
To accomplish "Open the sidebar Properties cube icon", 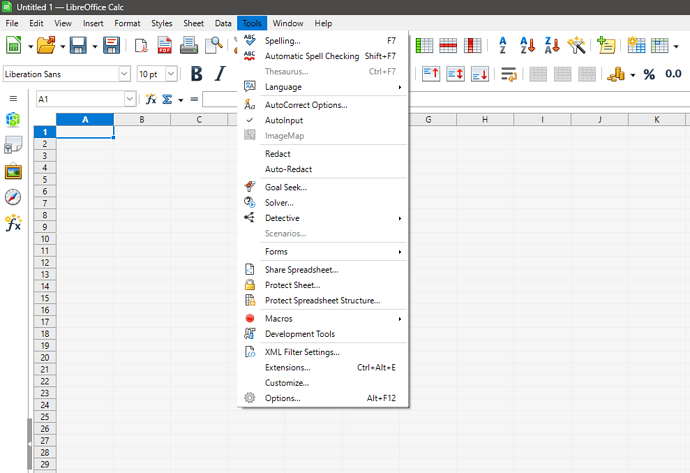I will click(13, 119).
